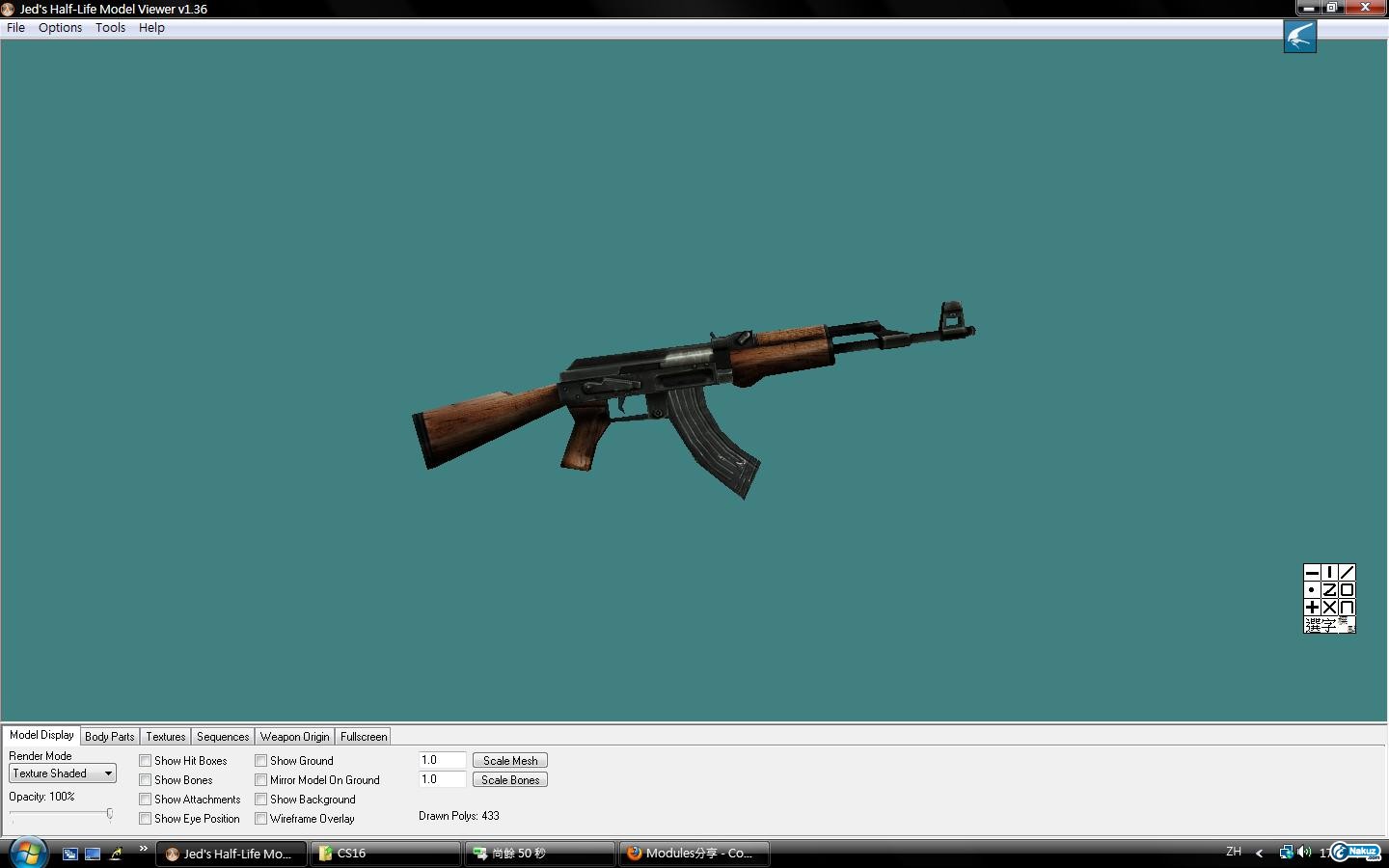The width and height of the screenshot is (1389, 868).
Task: Click the Opacity: 100% label
Action: click(x=41, y=797)
